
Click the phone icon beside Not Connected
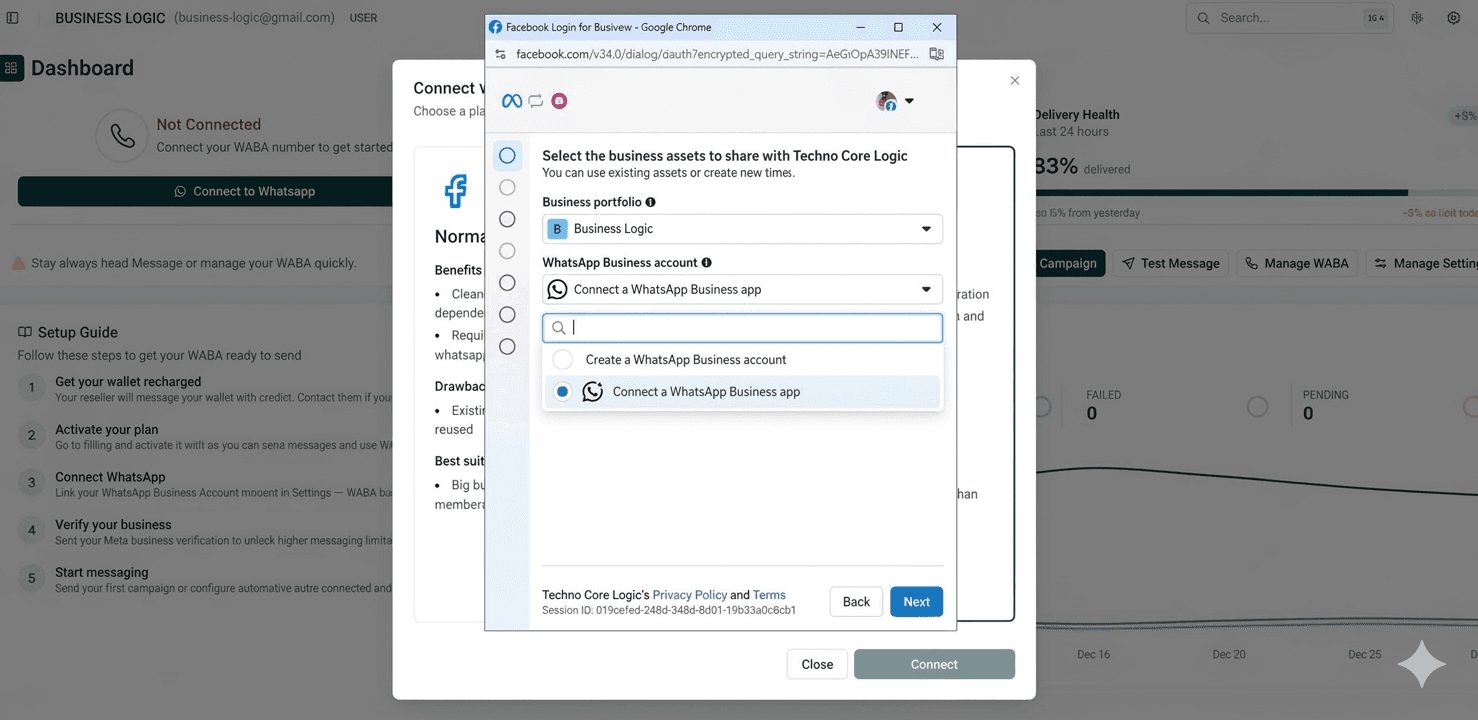click(123, 136)
